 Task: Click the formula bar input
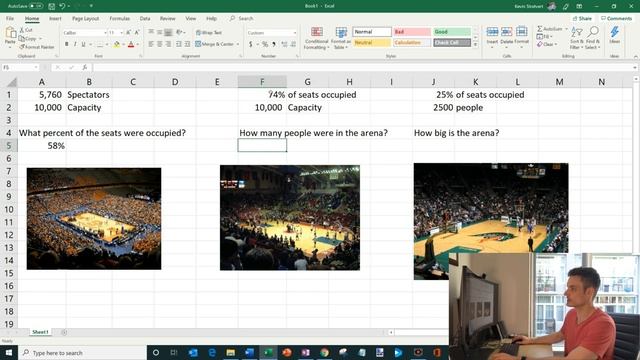363,67
